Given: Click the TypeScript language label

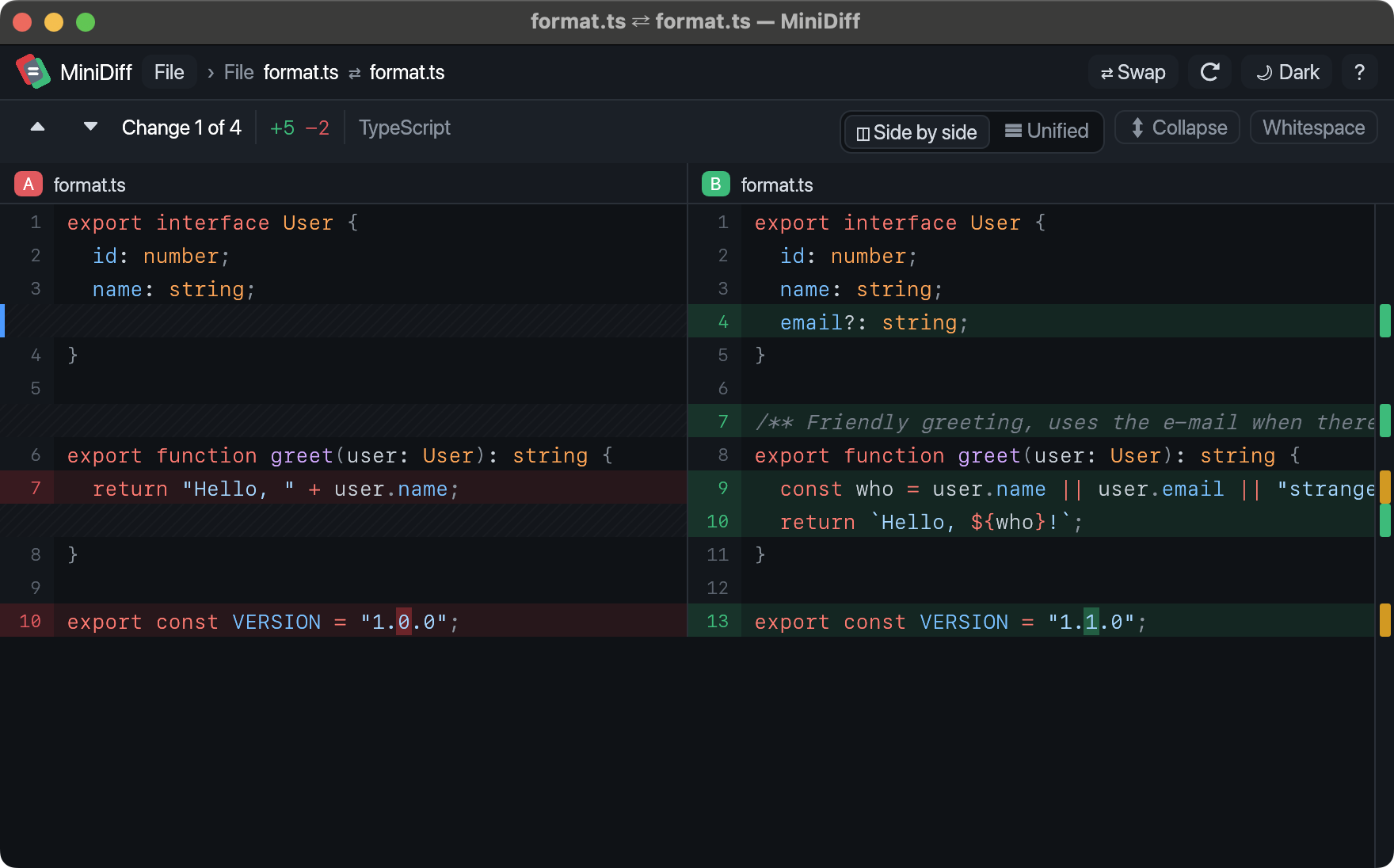Looking at the screenshot, I should coord(405,128).
